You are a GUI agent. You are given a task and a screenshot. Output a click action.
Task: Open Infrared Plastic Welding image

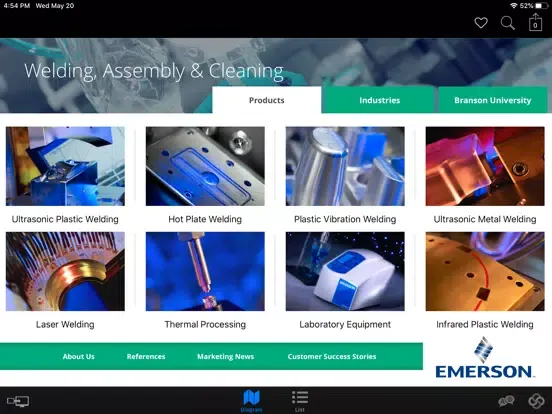tap(485, 271)
